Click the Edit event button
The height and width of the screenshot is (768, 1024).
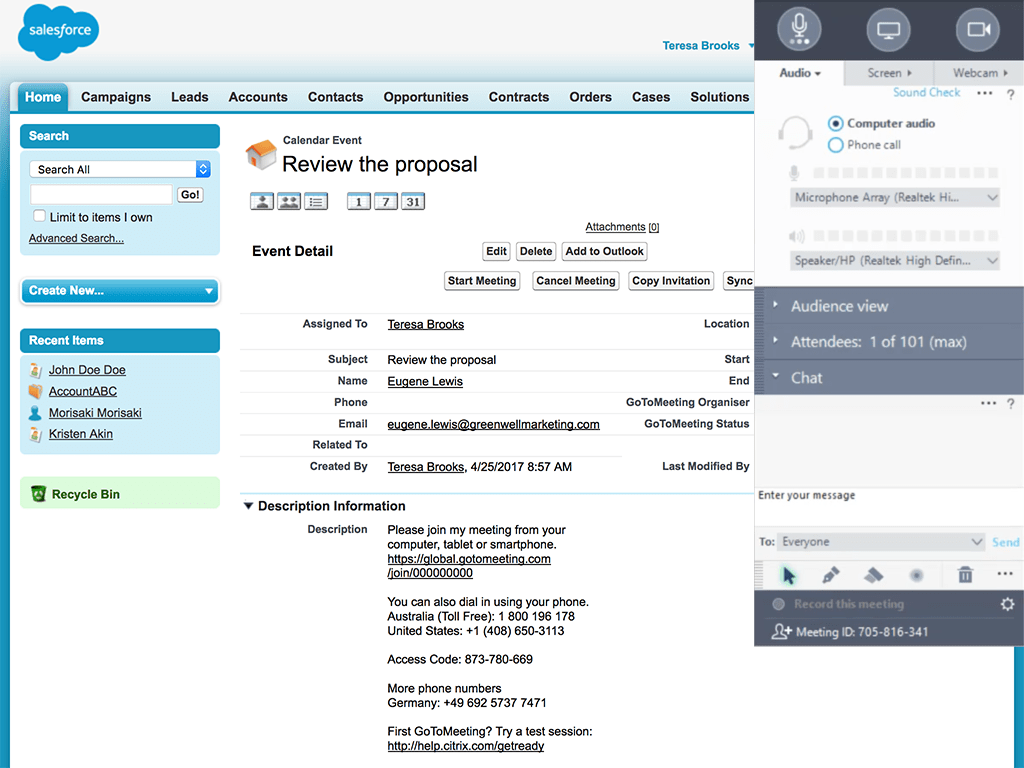[496, 251]
